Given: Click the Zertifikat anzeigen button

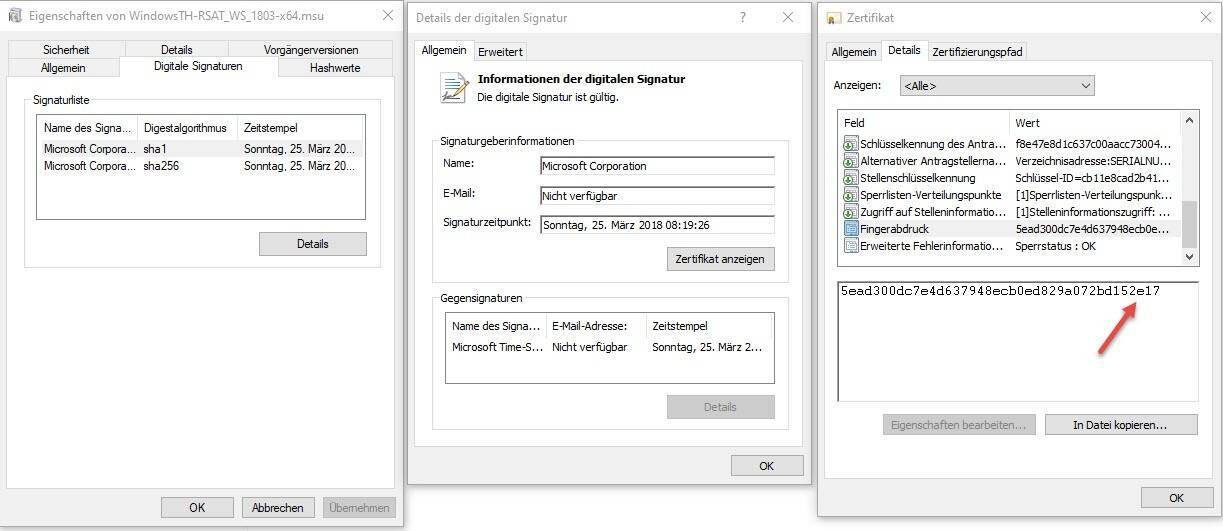Looking at the screenshot, I should (x=719, y=259).
